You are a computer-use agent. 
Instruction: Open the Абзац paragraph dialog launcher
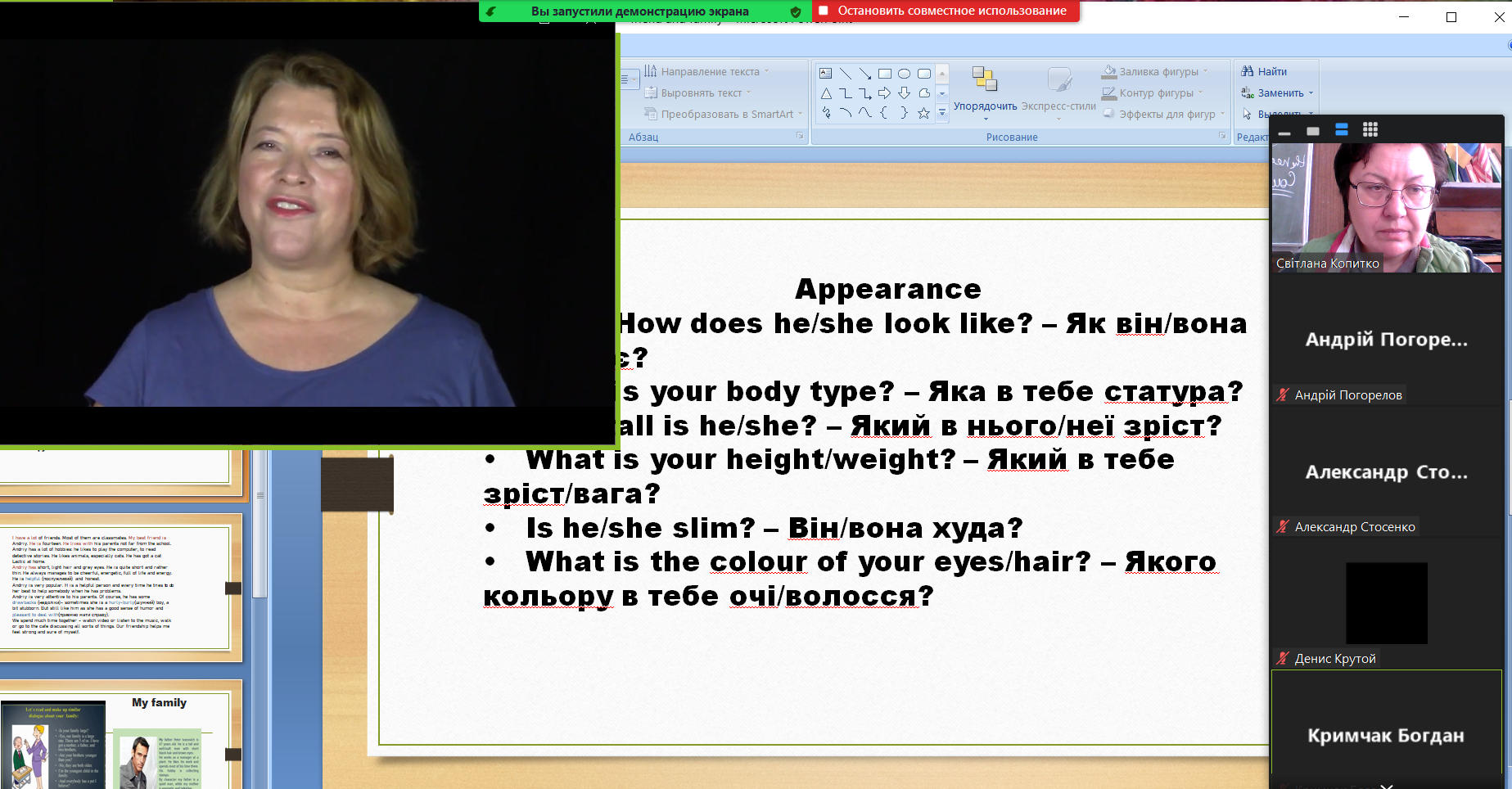[800, 136]
